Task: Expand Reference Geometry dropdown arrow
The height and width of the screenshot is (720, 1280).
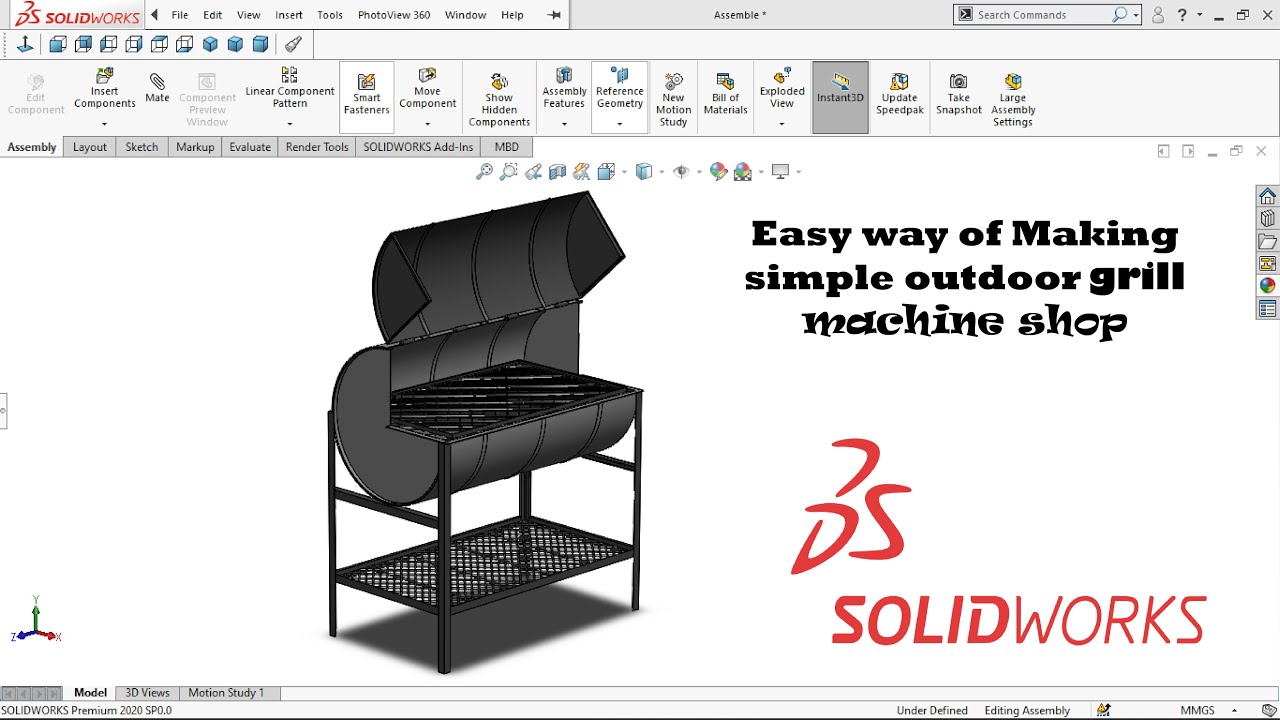Action: click(619, 124)
